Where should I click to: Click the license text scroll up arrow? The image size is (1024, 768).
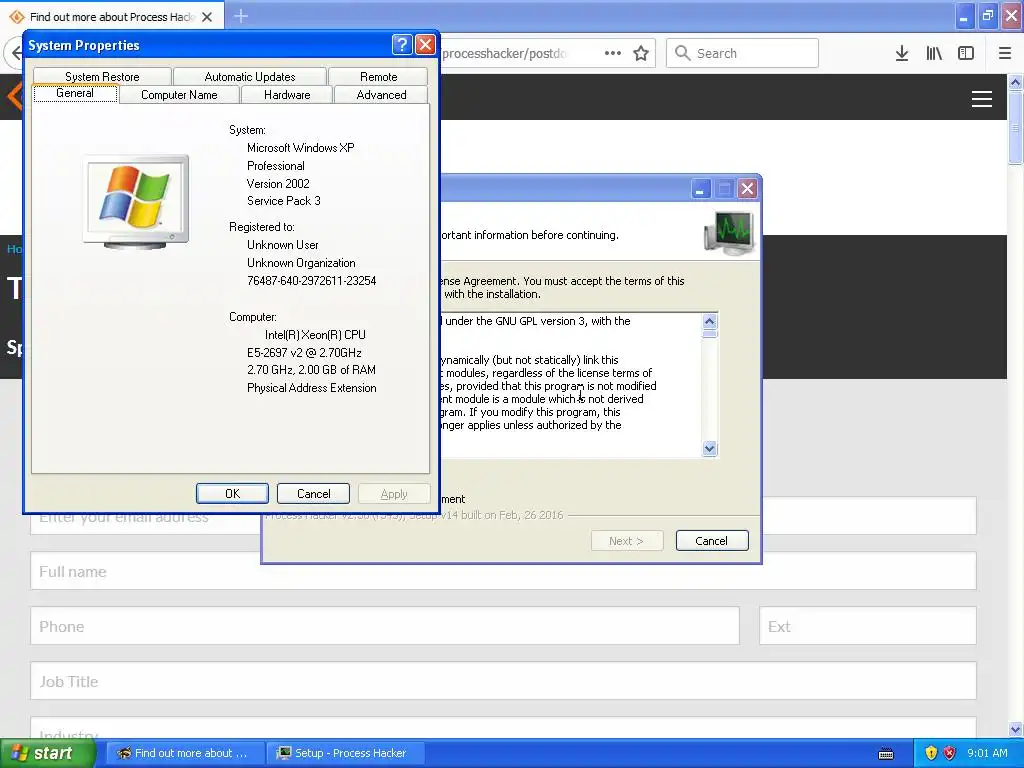click(x=709, y=321)
